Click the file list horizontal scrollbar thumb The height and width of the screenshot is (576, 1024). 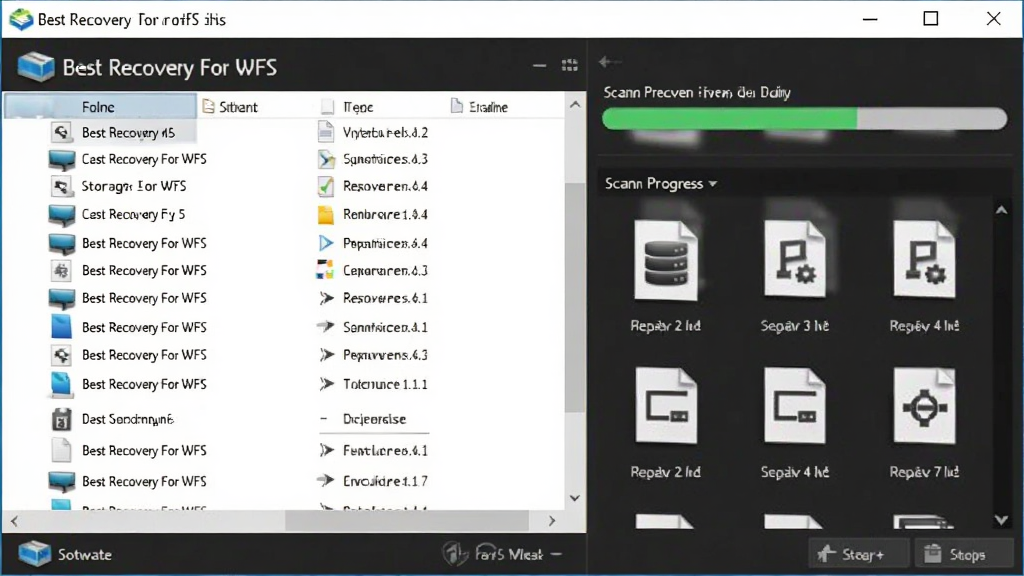click(407, 520)
